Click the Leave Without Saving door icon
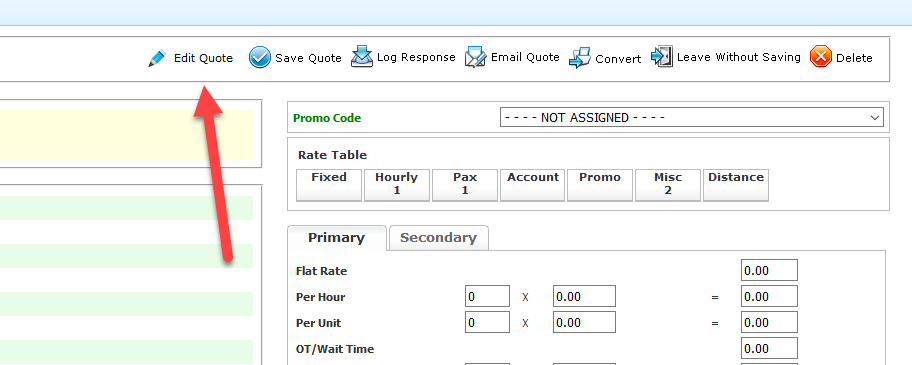Image resolution: width=912 pixels, height=365 pixels. 662,57
